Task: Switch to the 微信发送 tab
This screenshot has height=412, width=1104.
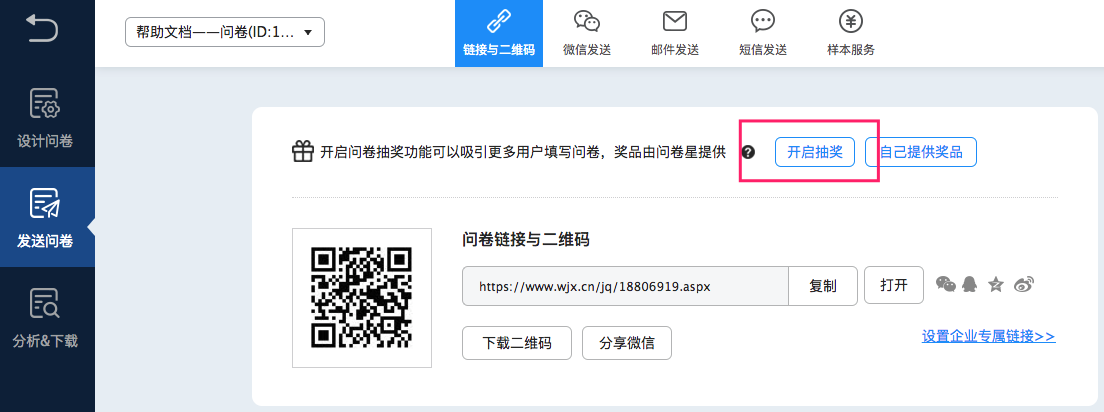Action: pyautogui.click(x=586, y=33)
